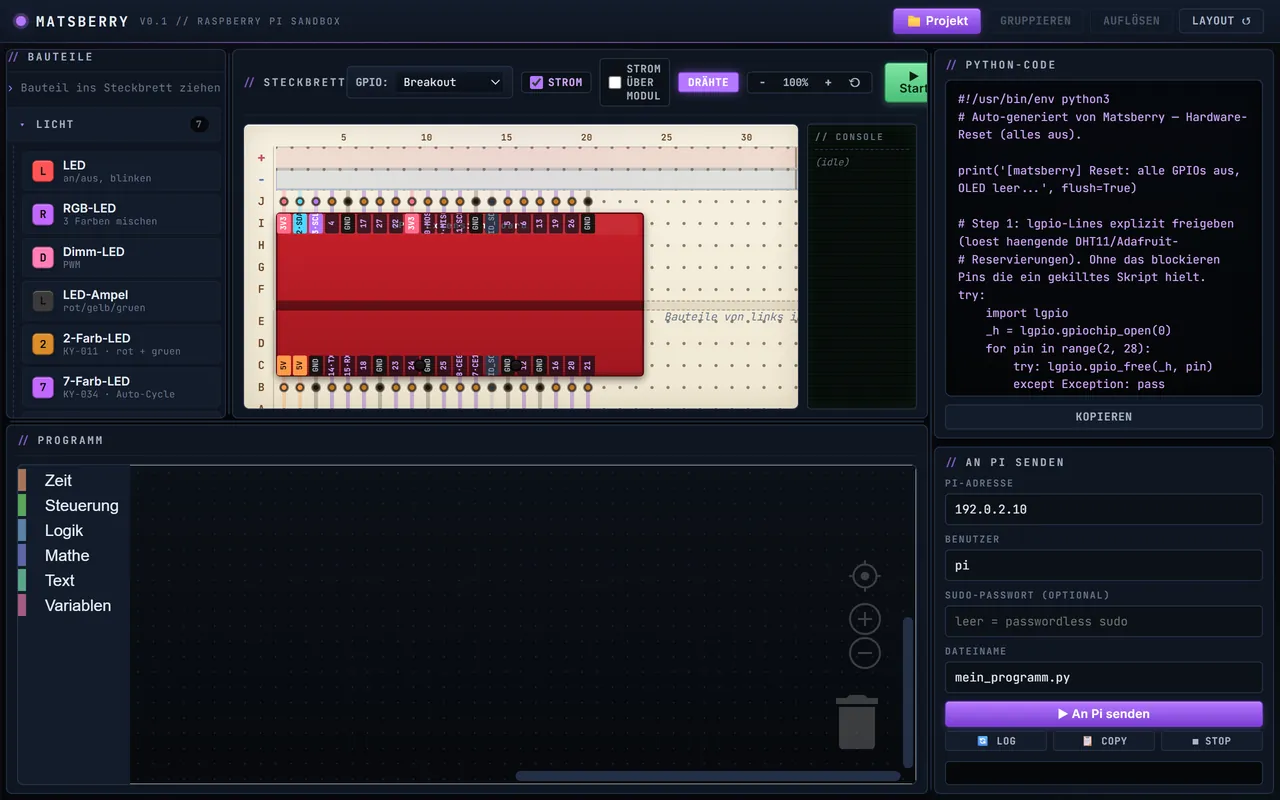Center the program workspace with the crosshair icon

tap(864, 576)
